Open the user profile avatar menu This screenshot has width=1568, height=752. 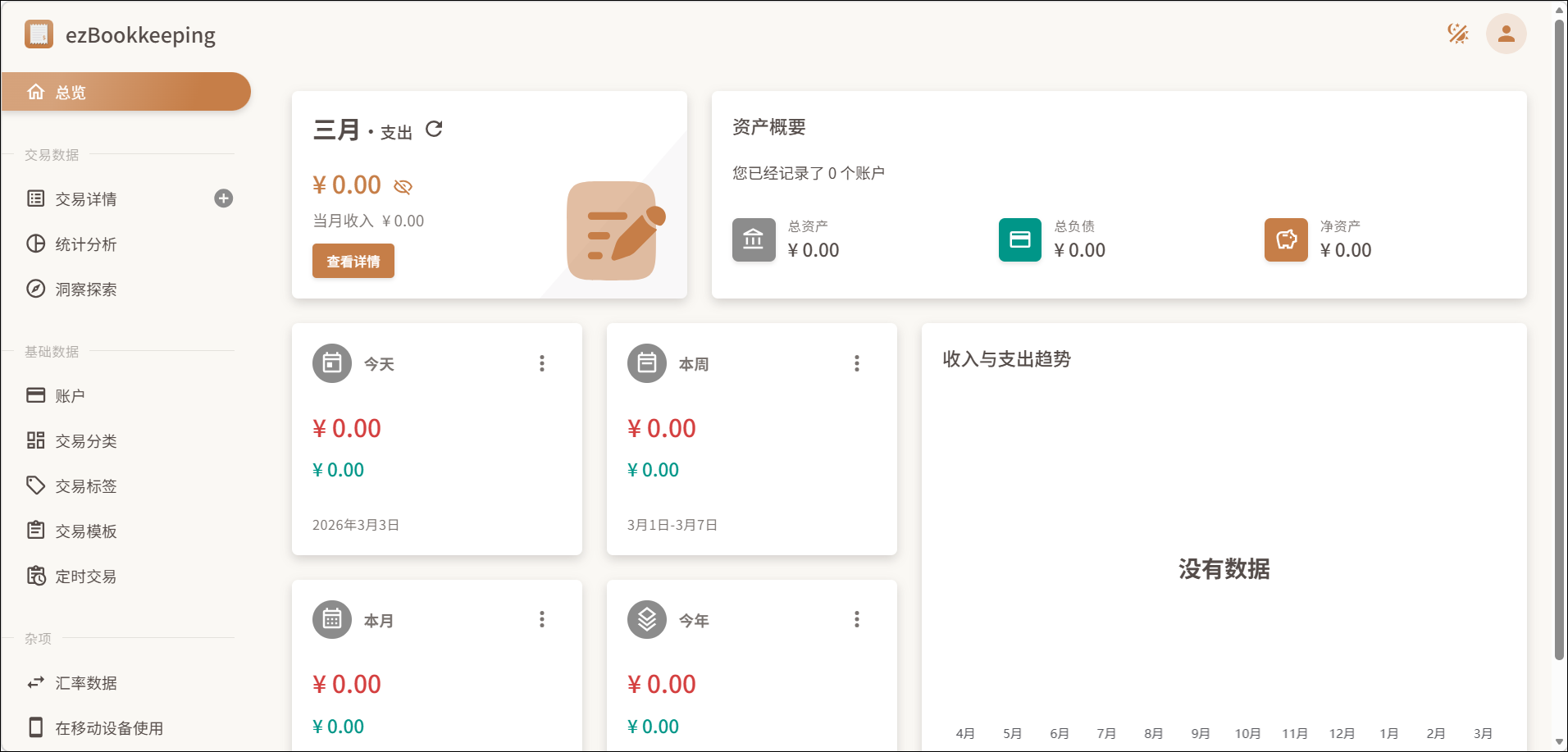tap(1506, 34)
